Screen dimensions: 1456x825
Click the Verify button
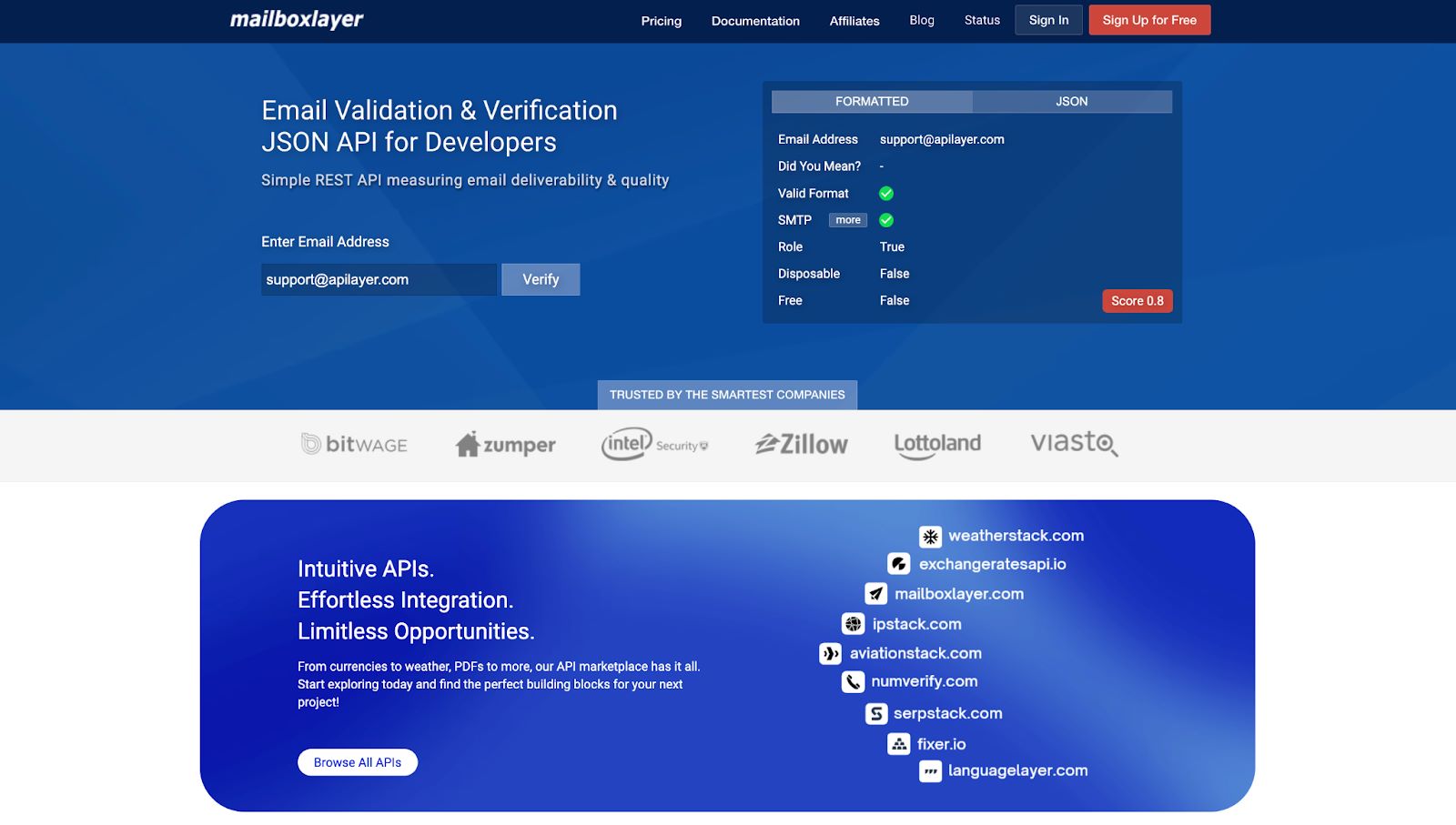(541, 279)
